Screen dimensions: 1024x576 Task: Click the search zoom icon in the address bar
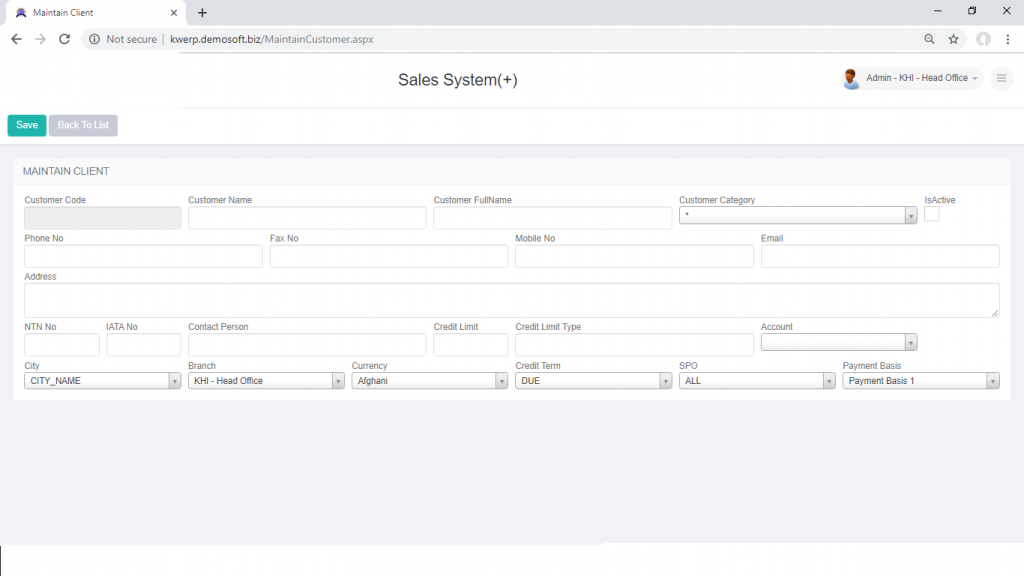pyautogui.click(x=929, y=38)
